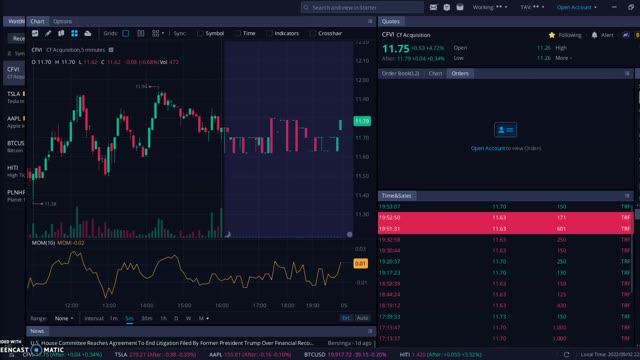Click the shield icon in top bar
The image size is (640, 360).
(x=447, y=7)
